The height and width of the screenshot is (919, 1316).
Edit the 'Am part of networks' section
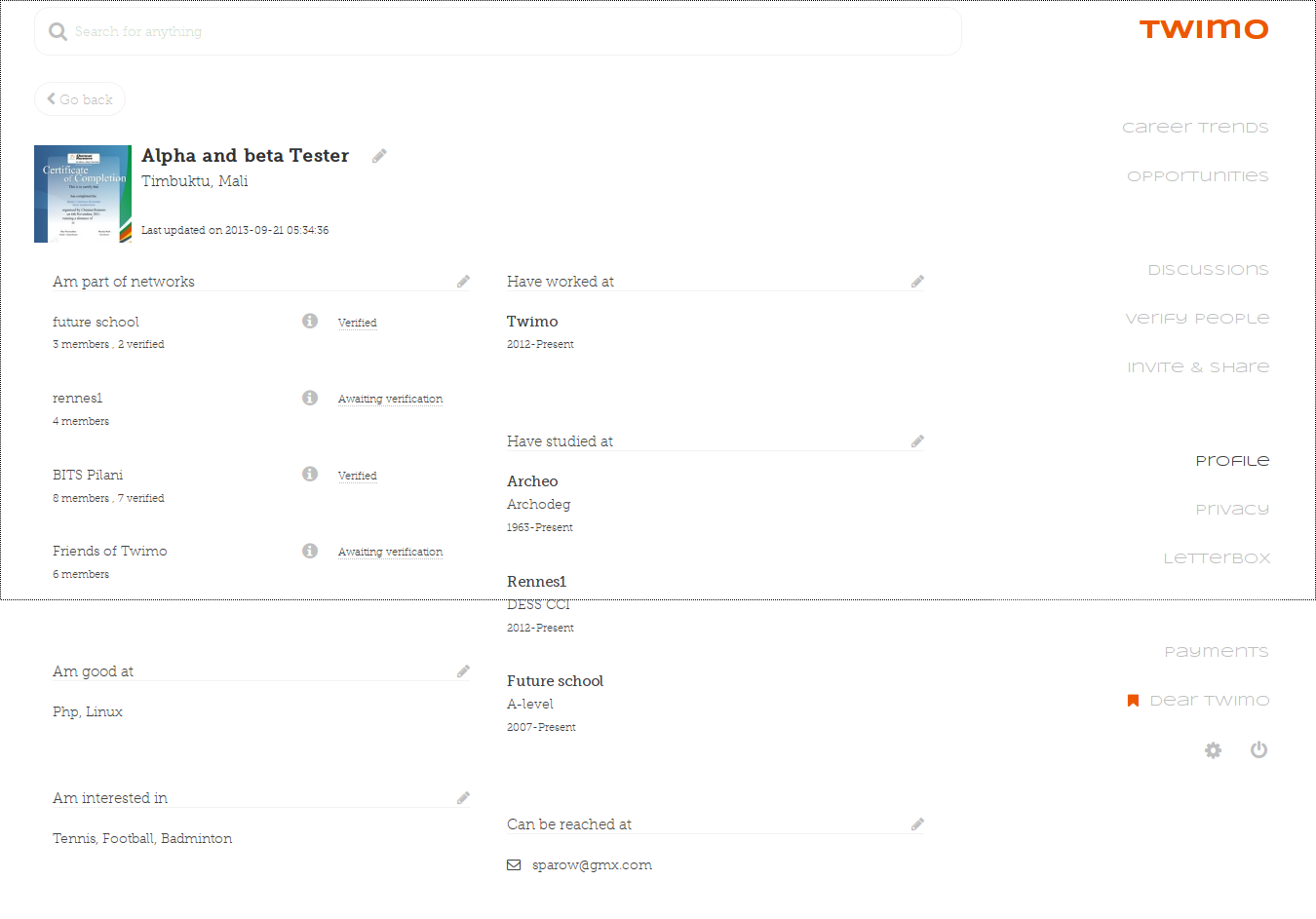pyautogui.click(x=463, y=282)
